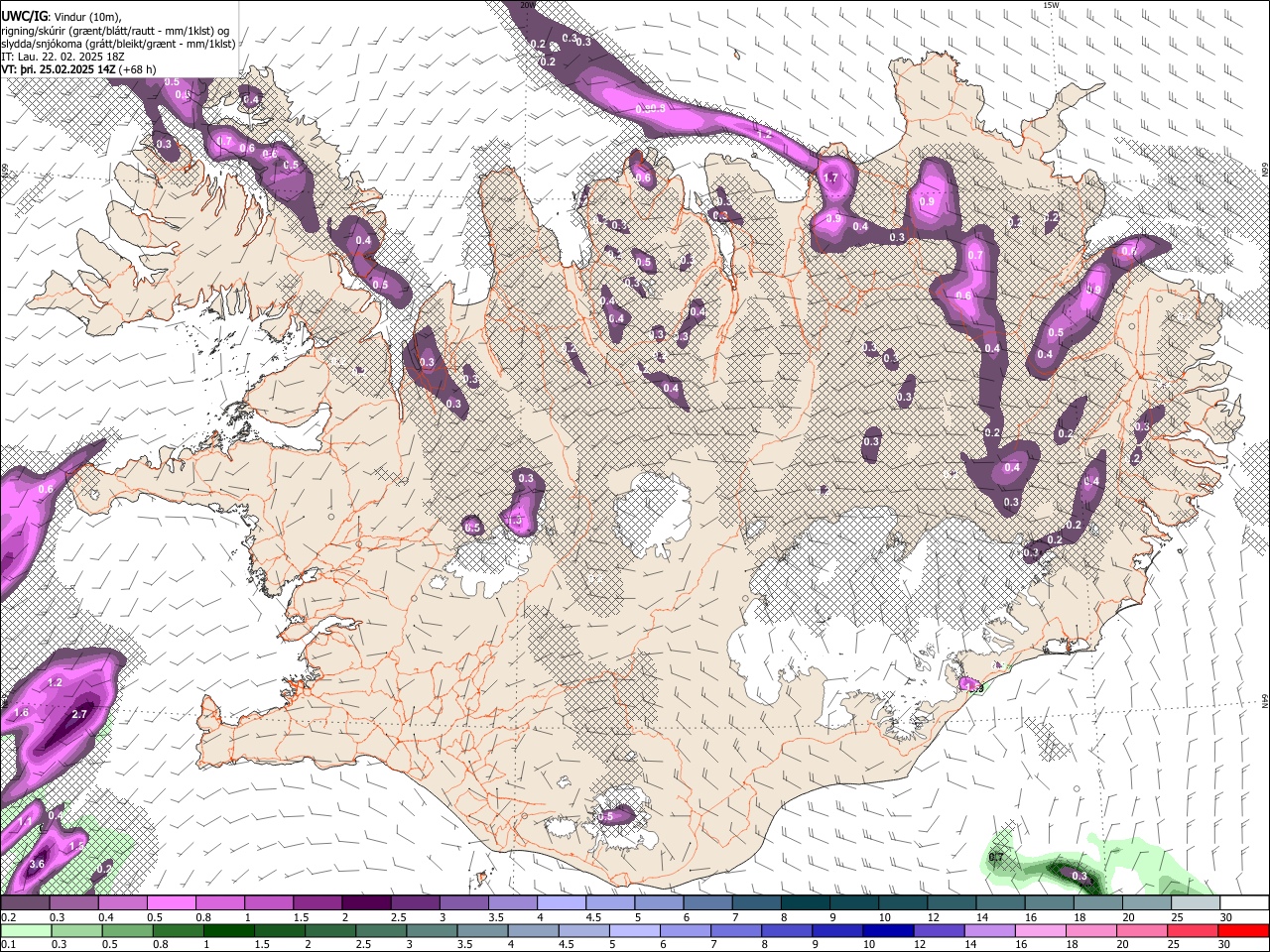
Task: Click the lightest green swatch labeled 0.1 in the bottom legend row
Action: [27, 930]
